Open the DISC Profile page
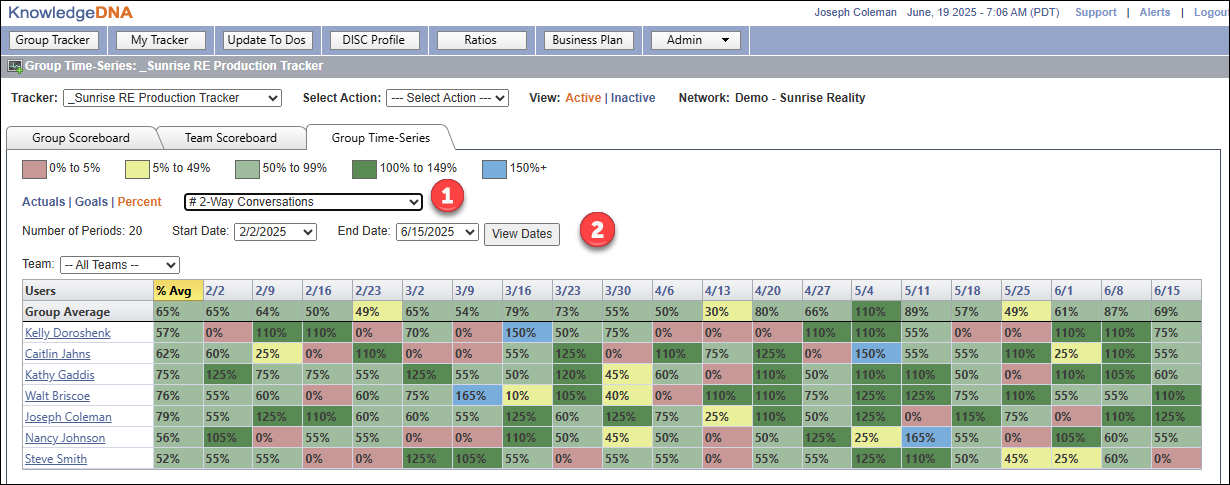1230x485 pixels. 369,40
